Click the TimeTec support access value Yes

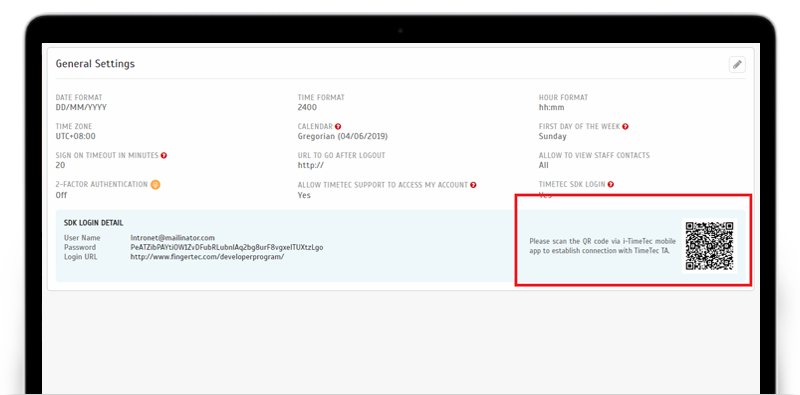(x=304, y=195)
